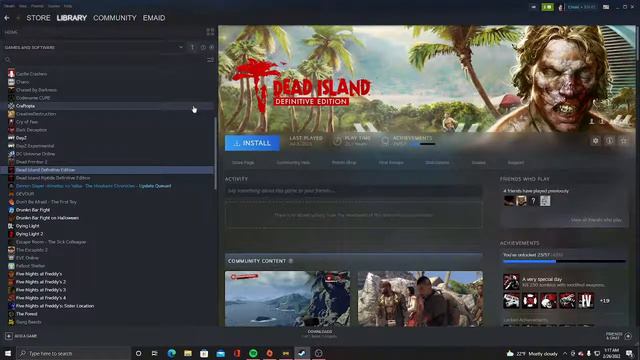
Task: Open Friends & Chat
Action: tap(618, 336)
